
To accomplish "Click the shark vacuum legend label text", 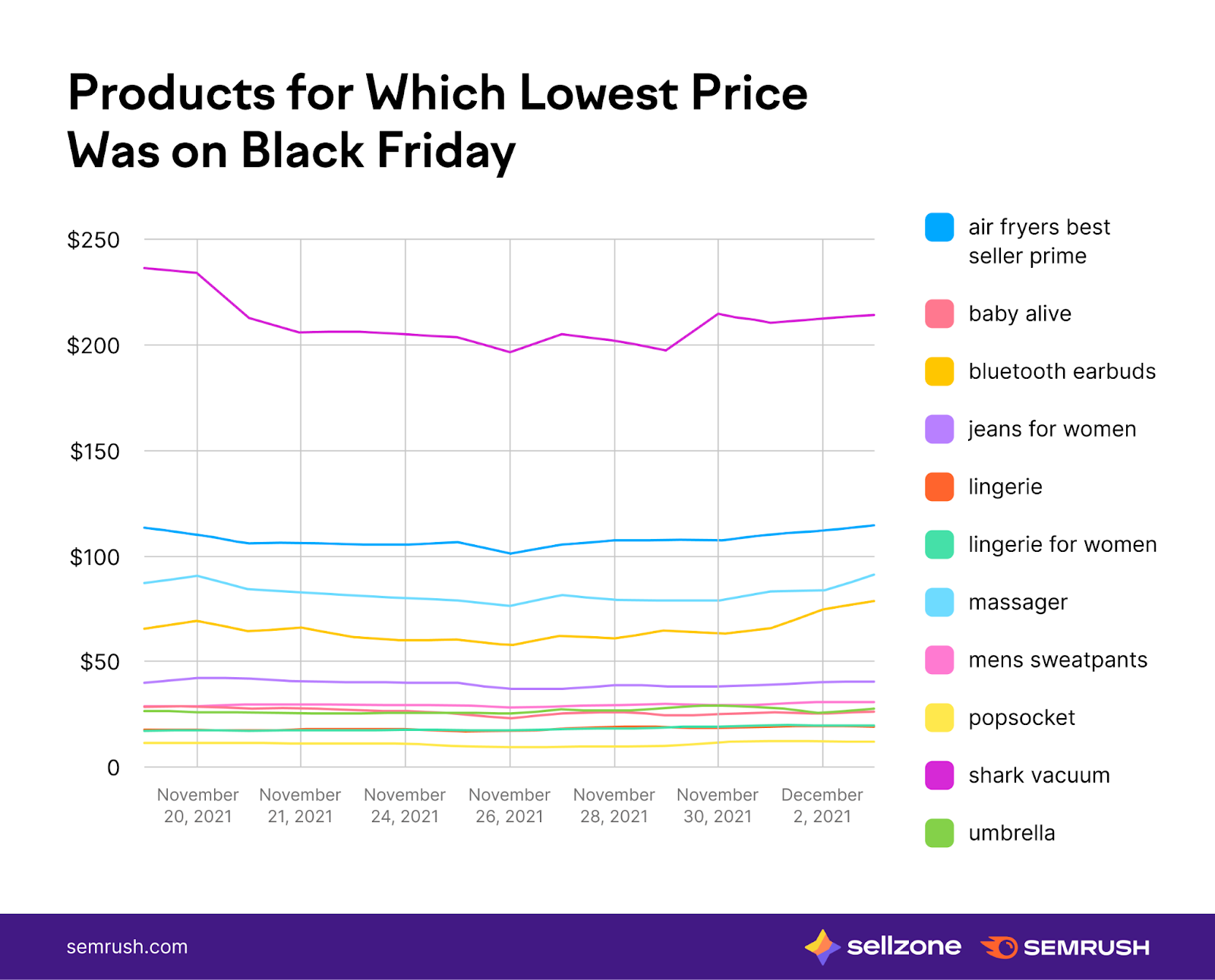I will click(1039, 775).
